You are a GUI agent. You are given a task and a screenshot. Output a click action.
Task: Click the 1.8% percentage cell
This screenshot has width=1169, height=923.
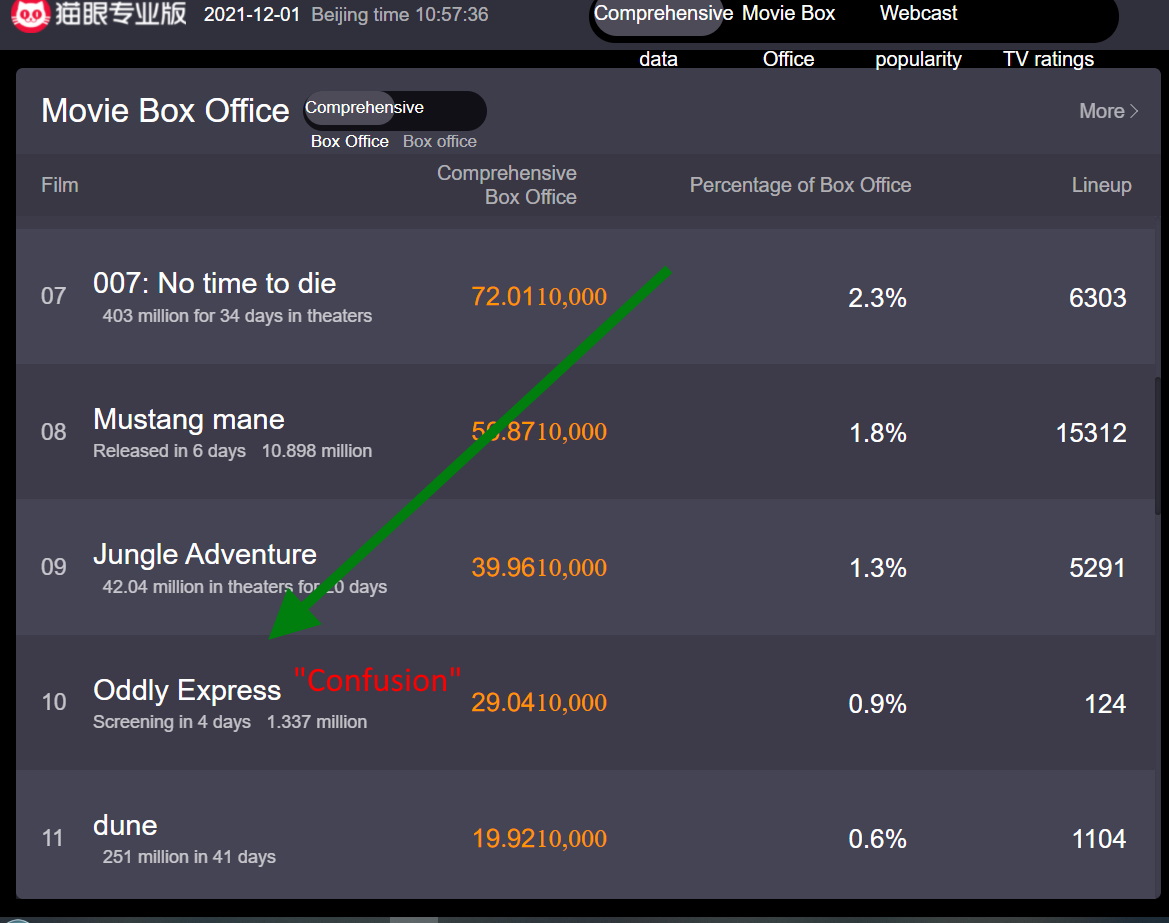pos(877,433)
